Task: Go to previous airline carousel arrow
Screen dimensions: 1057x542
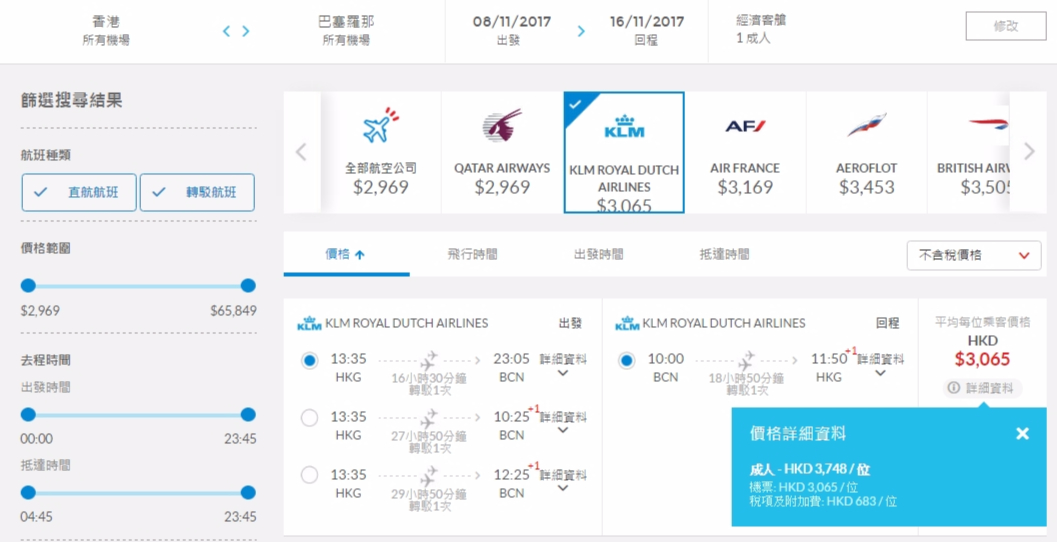Action: pyautogui.click(x=301, y=152)
